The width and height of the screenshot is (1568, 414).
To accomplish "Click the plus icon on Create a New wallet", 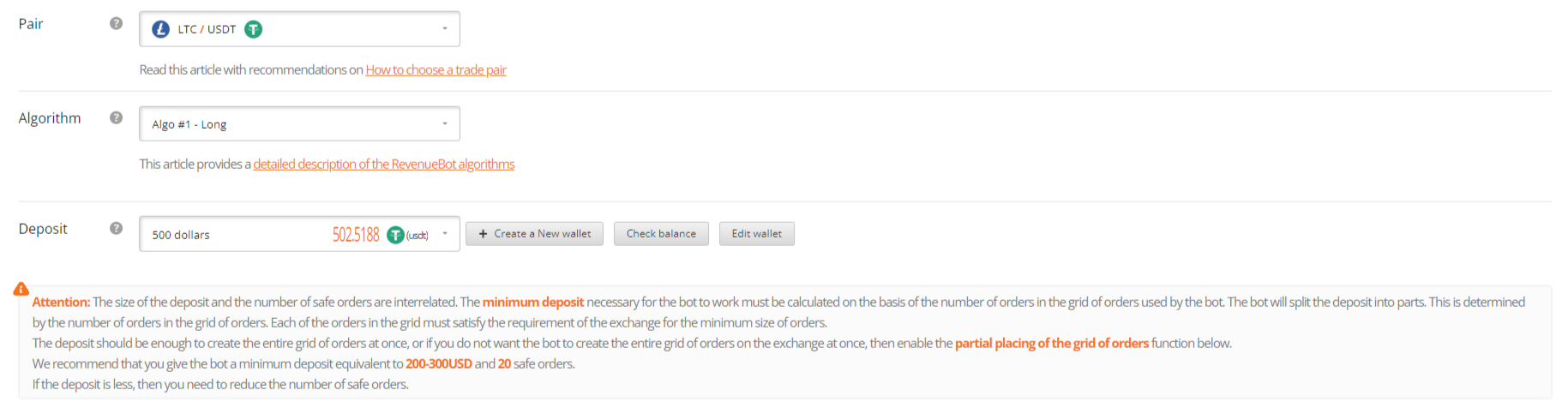I will coord(483,234).
